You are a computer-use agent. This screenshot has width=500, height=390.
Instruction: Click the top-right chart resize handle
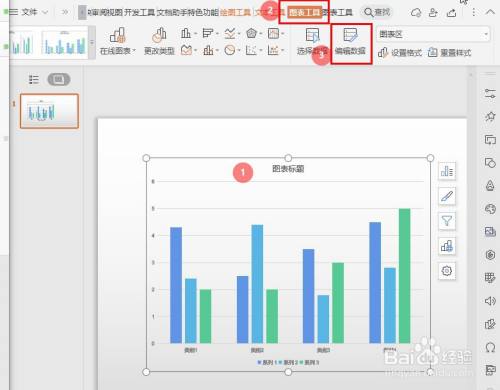[x=430, y=158]
